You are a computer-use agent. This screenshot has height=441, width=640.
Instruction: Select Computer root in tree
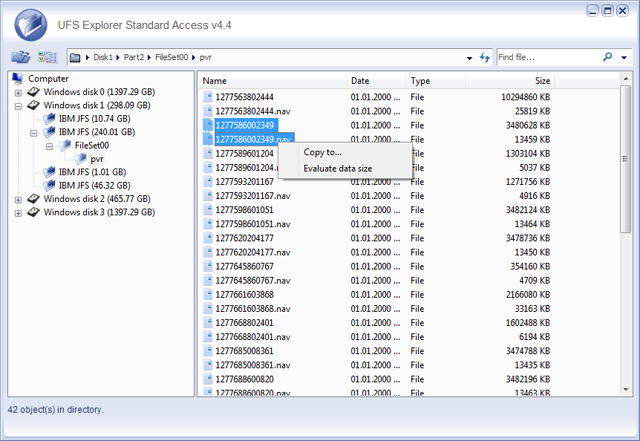point(48,78)
